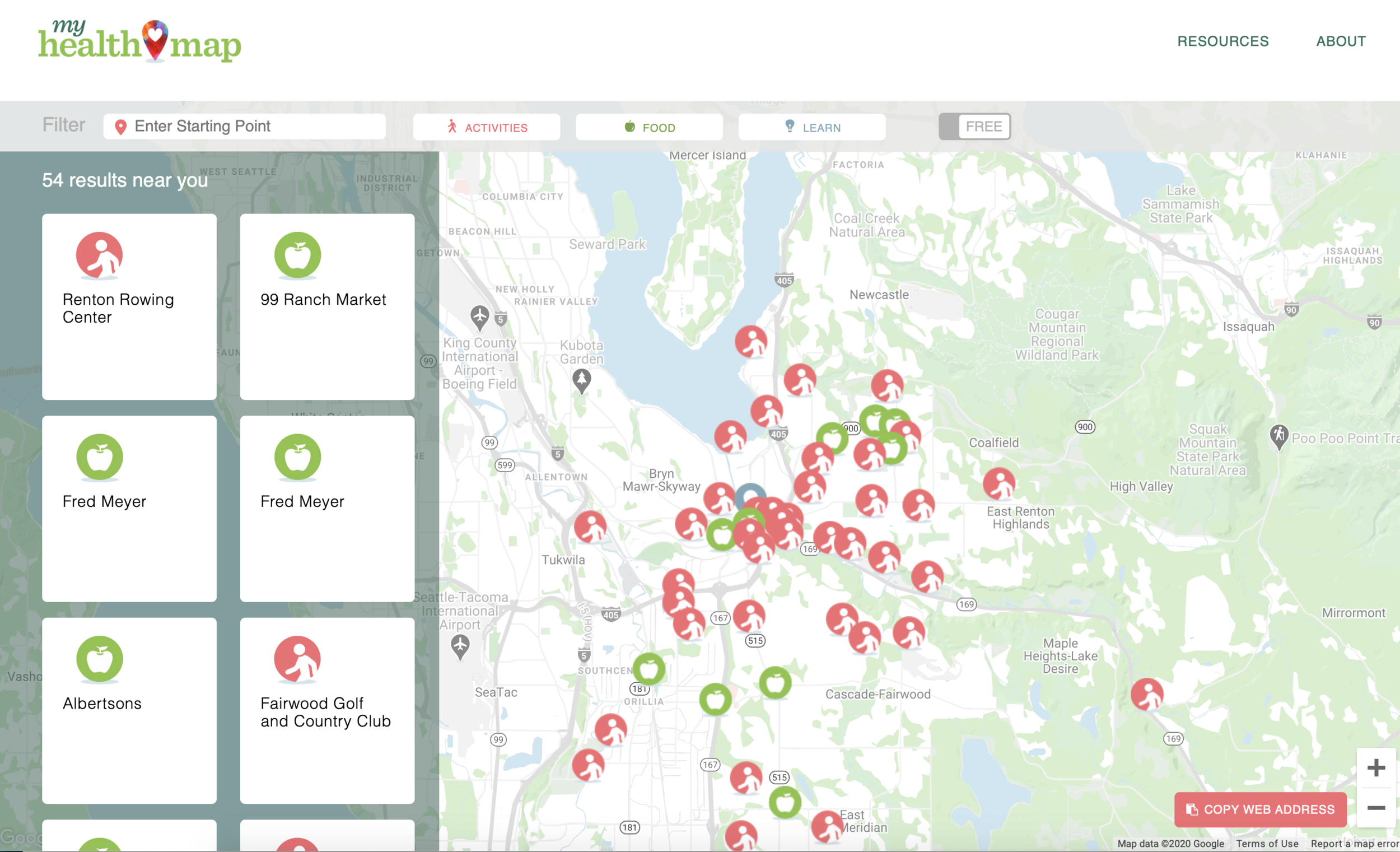Select the food marker above the 181 Orillia label
1400x852 pixels.
point(649,669)
